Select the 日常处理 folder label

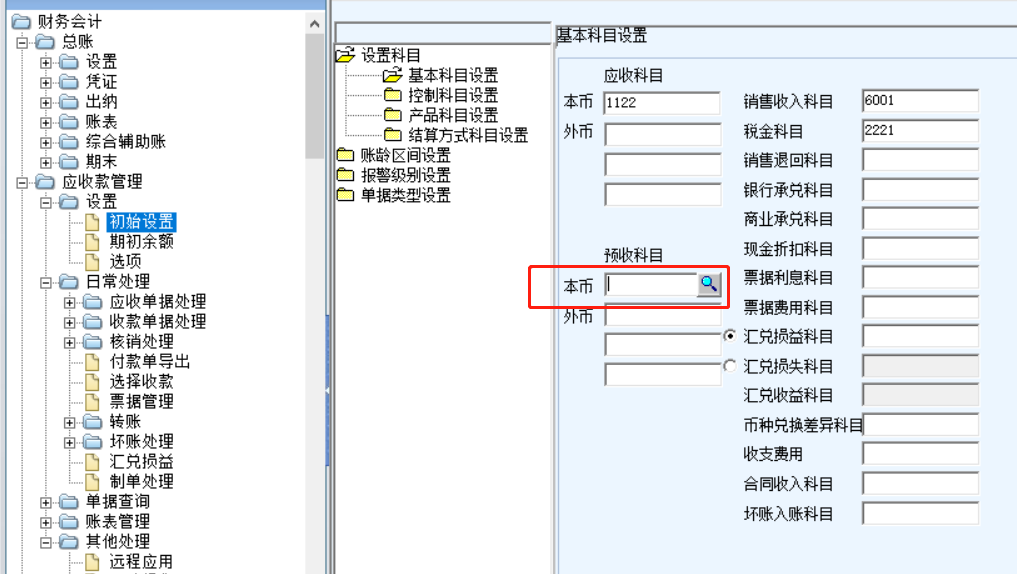pos(117,282)
